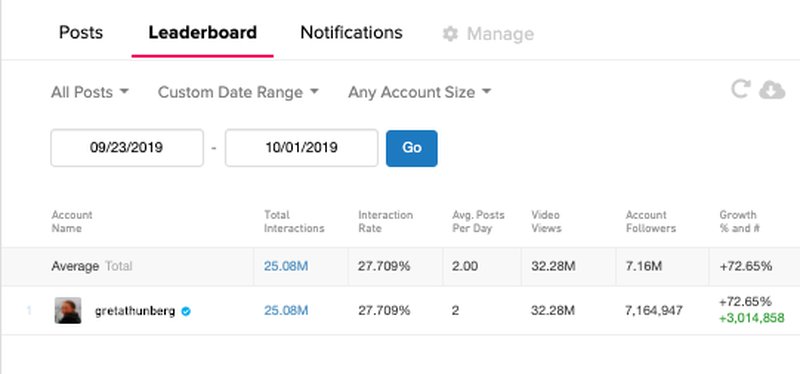Select the Leaderboard tab
Screen dimensions: 800x374
pyautogui.click(x=203, y=33)
